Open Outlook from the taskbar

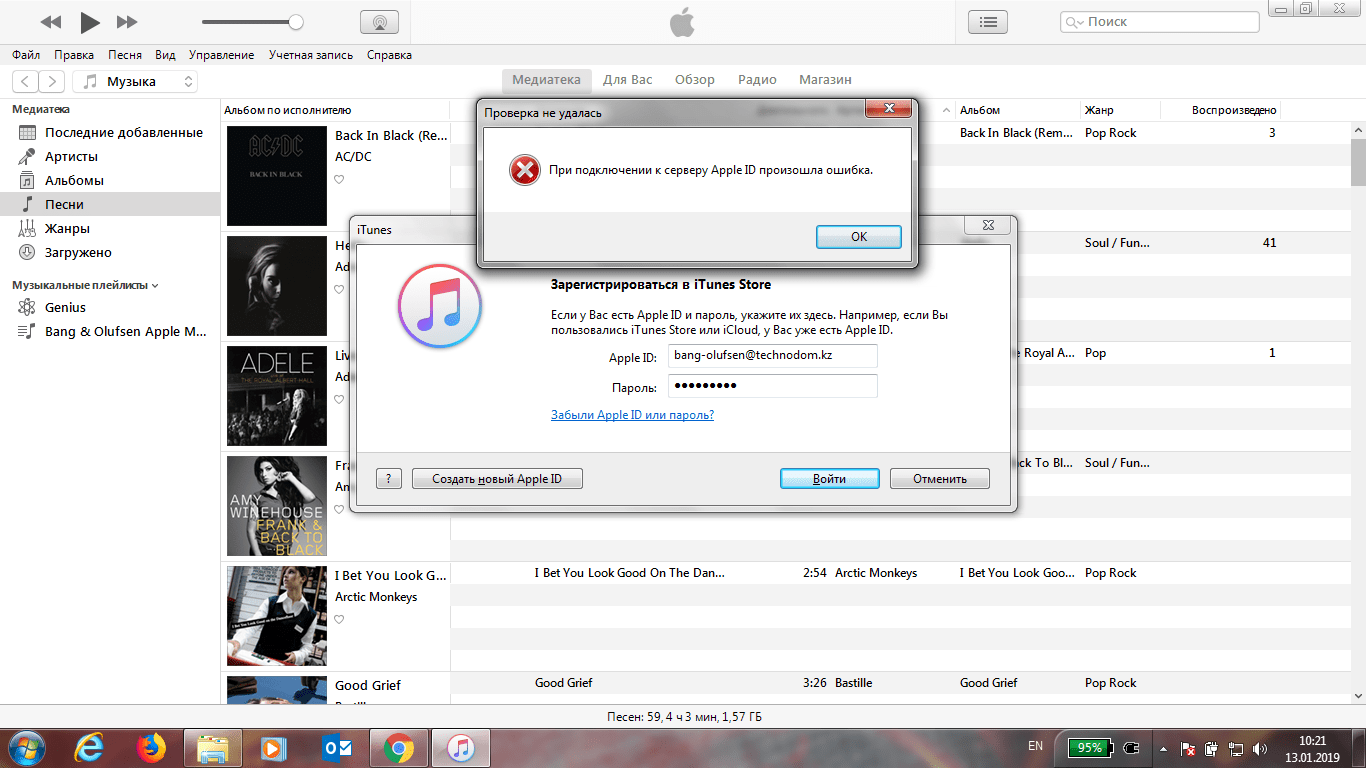point(337,748)
